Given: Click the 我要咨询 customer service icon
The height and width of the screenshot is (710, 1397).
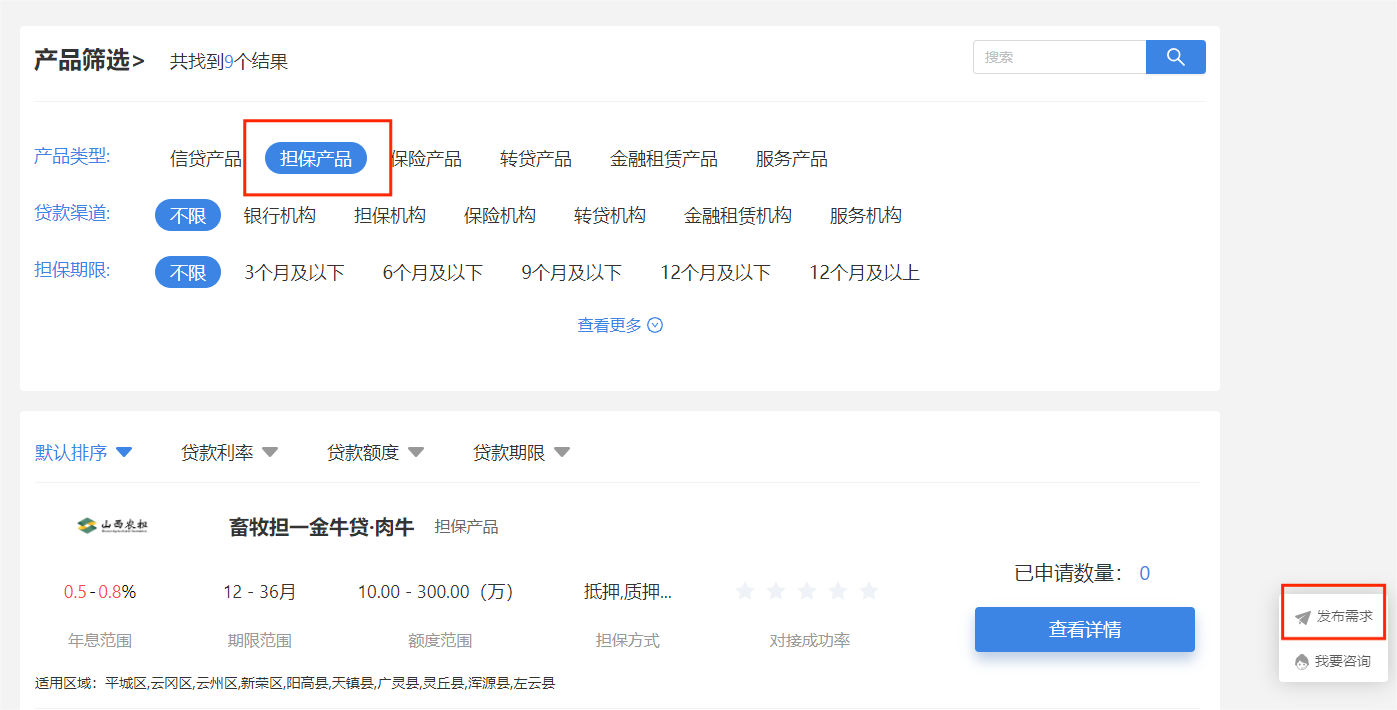Looking at the screenshot, I should [x=1302, y=662].
